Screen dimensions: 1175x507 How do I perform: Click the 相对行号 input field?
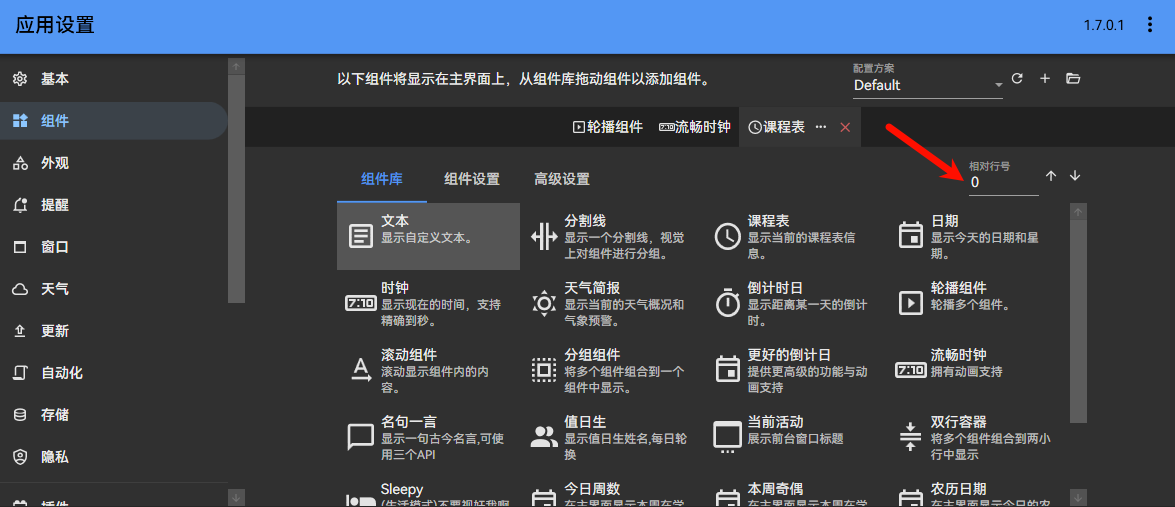click(x=1003, y=183)
